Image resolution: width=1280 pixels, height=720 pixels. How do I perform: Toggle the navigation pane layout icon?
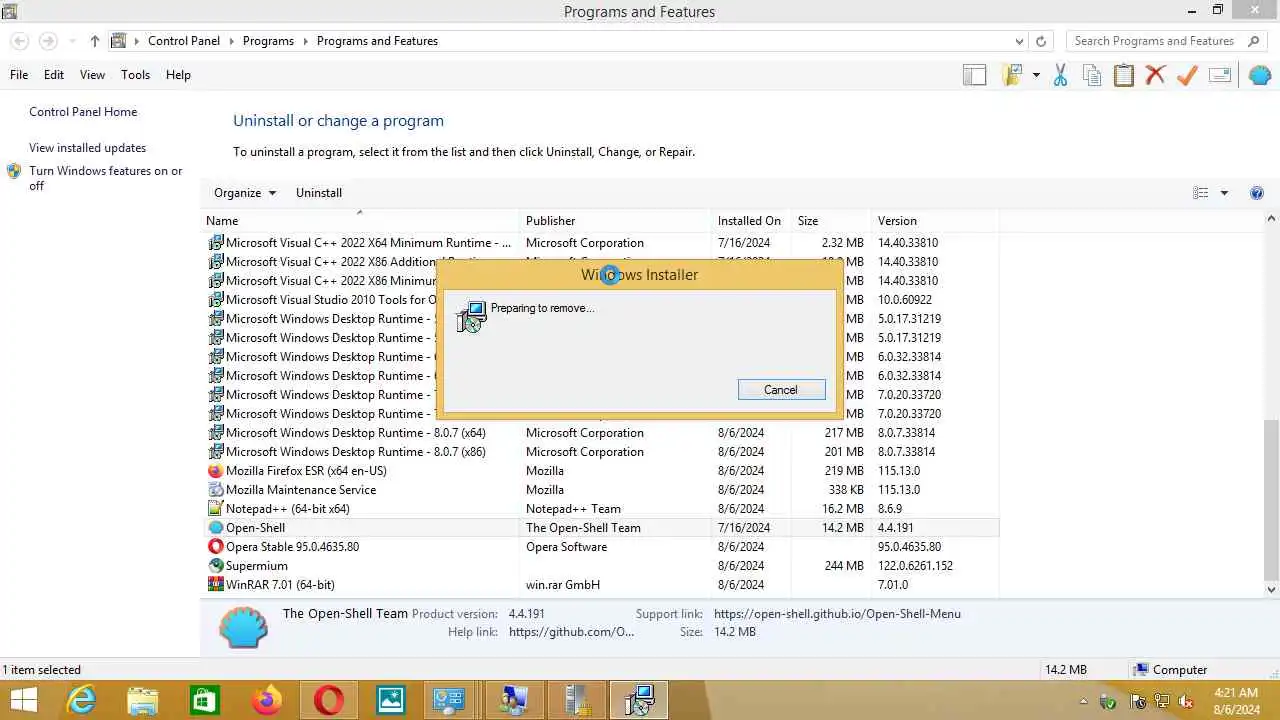pos(974,75)
